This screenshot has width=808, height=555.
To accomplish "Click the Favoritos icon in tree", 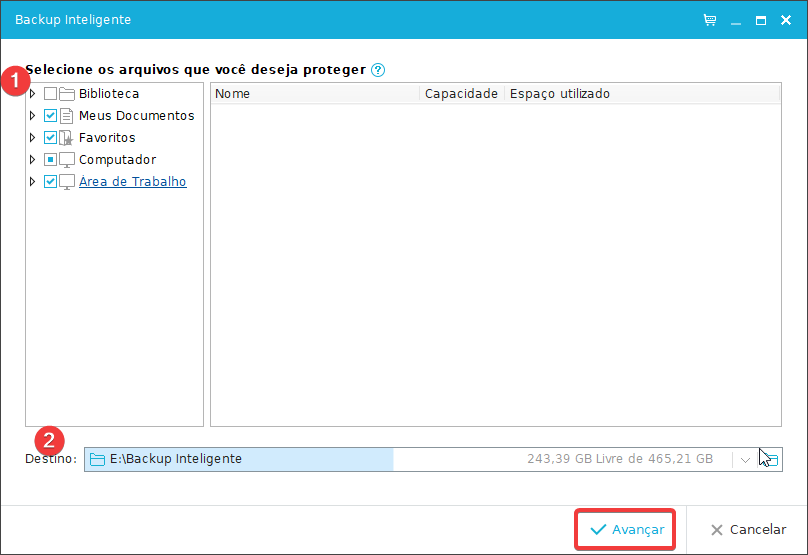I will pyautogui.click(x=67, y=138).
